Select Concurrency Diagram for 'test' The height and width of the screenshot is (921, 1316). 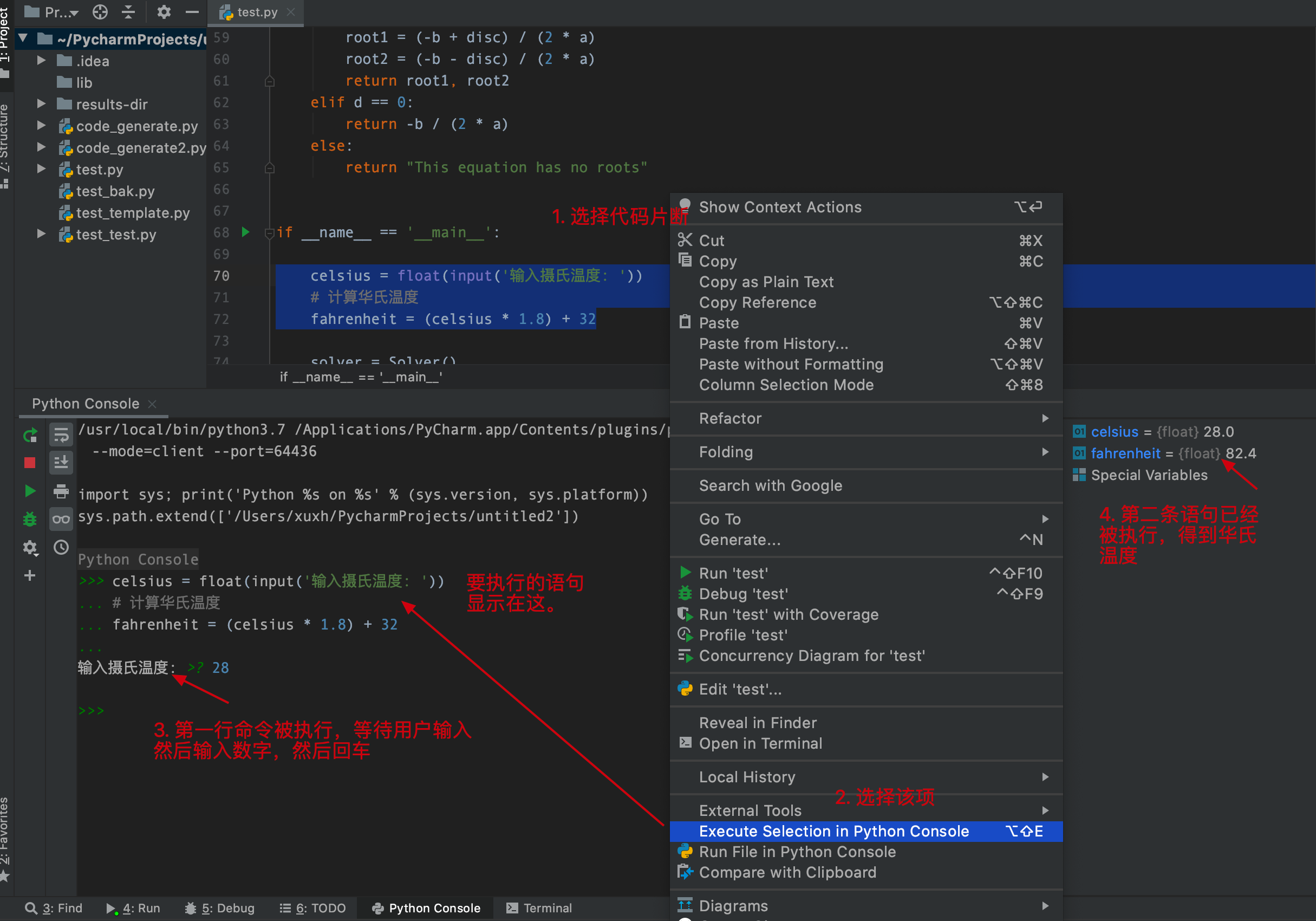coord(866,656)
